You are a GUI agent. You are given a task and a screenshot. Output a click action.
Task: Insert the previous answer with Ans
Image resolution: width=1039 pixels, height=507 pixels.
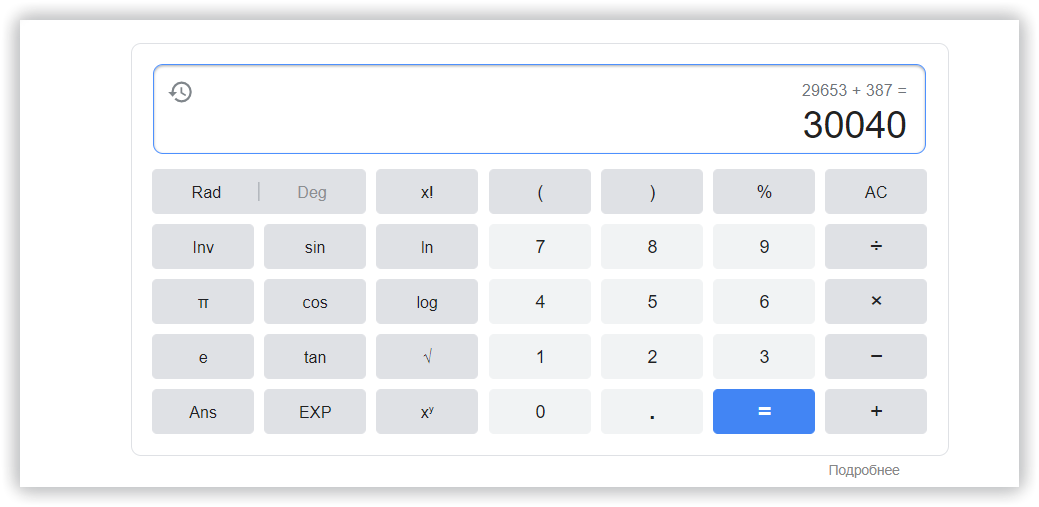coord(203,412)
